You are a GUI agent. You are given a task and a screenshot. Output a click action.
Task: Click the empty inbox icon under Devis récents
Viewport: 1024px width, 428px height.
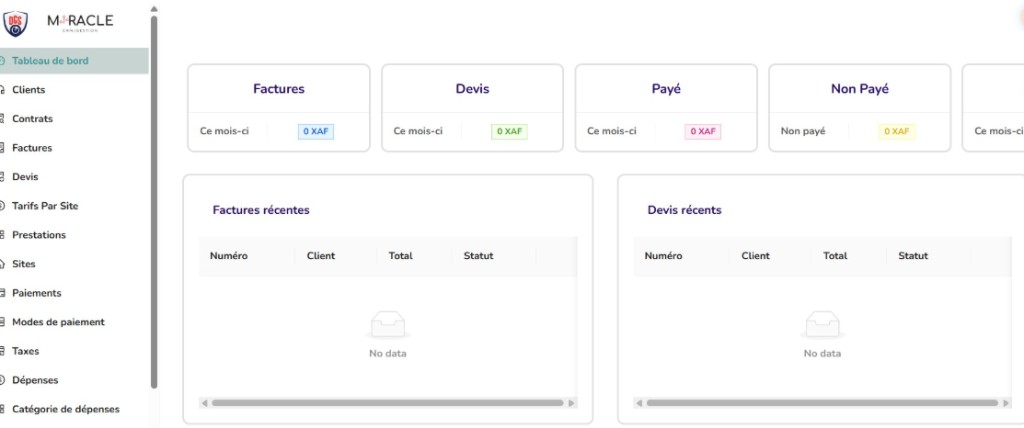tap(822, 325)
